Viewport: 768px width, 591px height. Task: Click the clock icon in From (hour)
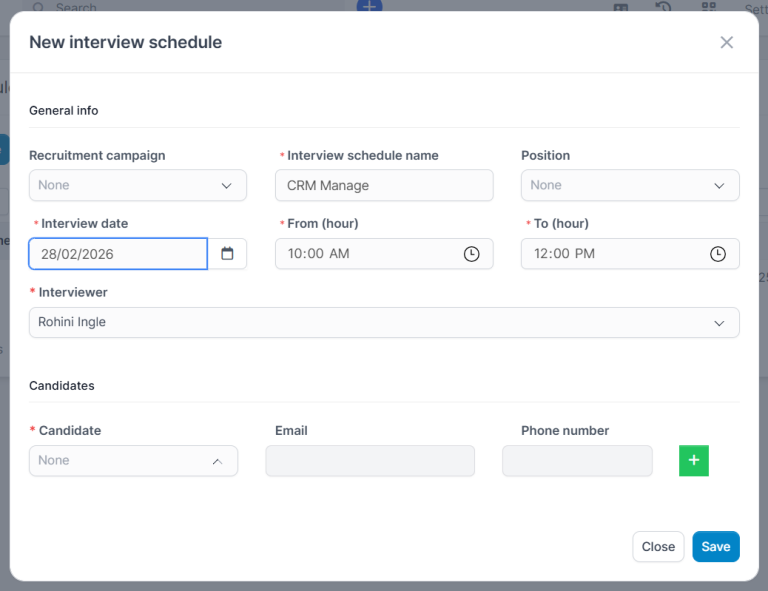[x=471, y=254]
